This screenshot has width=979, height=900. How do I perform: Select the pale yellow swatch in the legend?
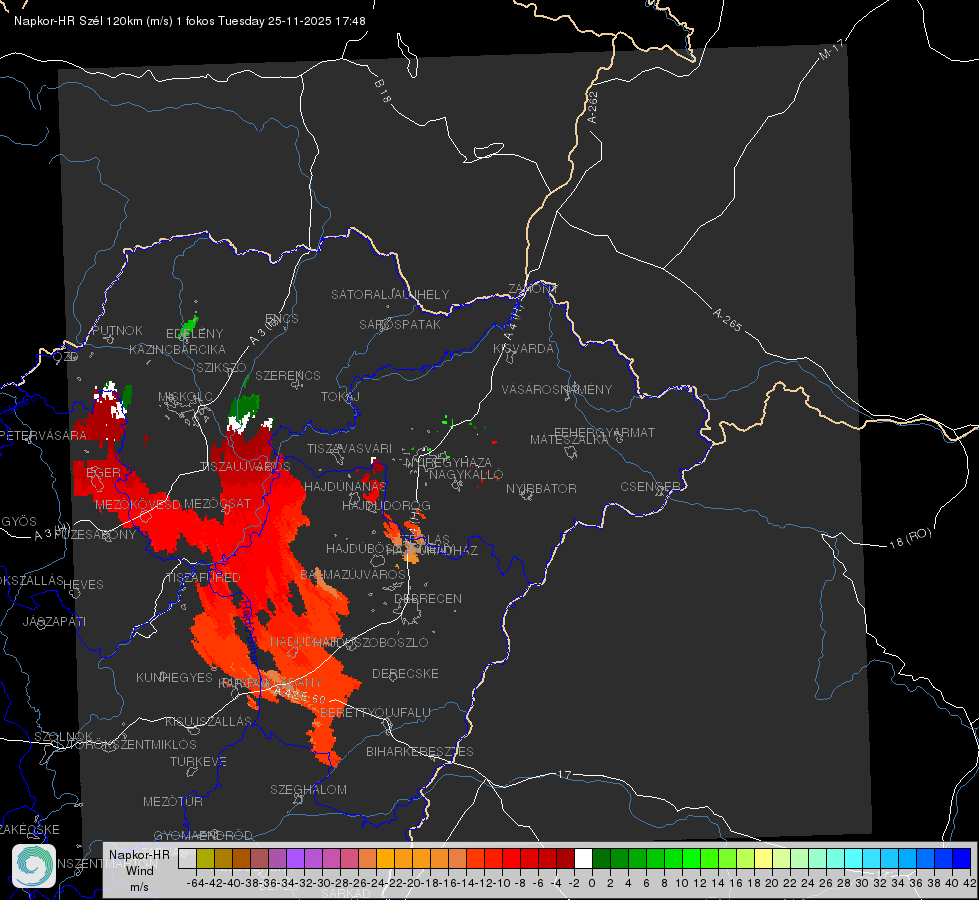(763, 858)
